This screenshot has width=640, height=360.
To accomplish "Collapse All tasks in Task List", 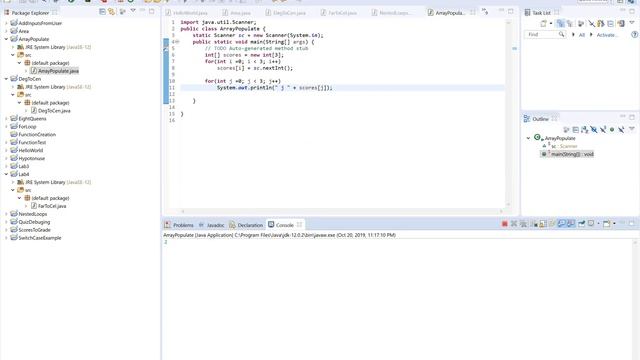I will [611, 24].
